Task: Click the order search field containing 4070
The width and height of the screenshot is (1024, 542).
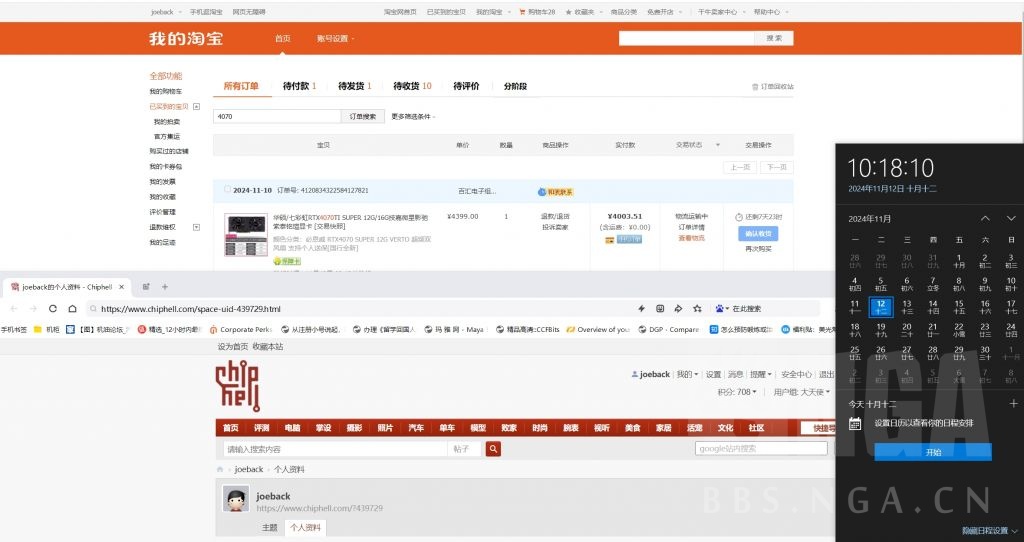Action: [x=277, y=116]
